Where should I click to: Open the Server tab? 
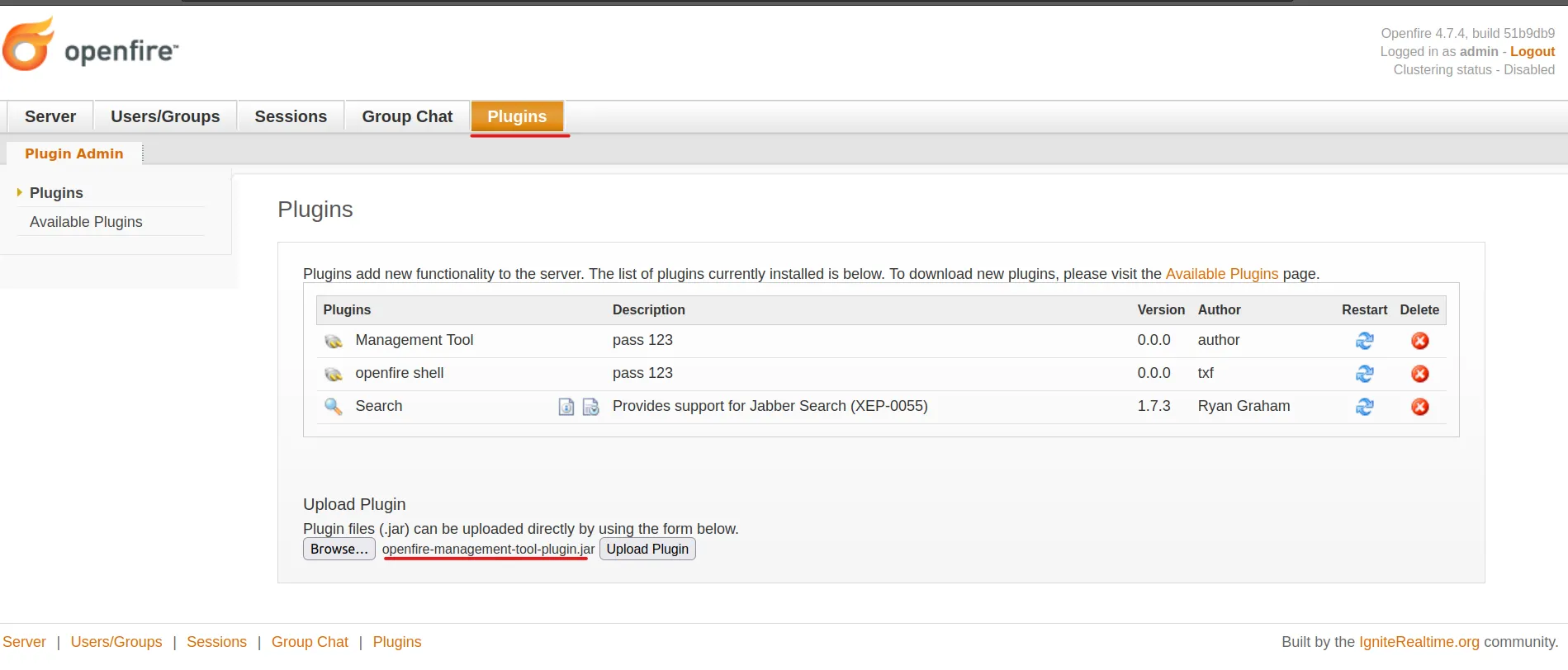(50, 116)
